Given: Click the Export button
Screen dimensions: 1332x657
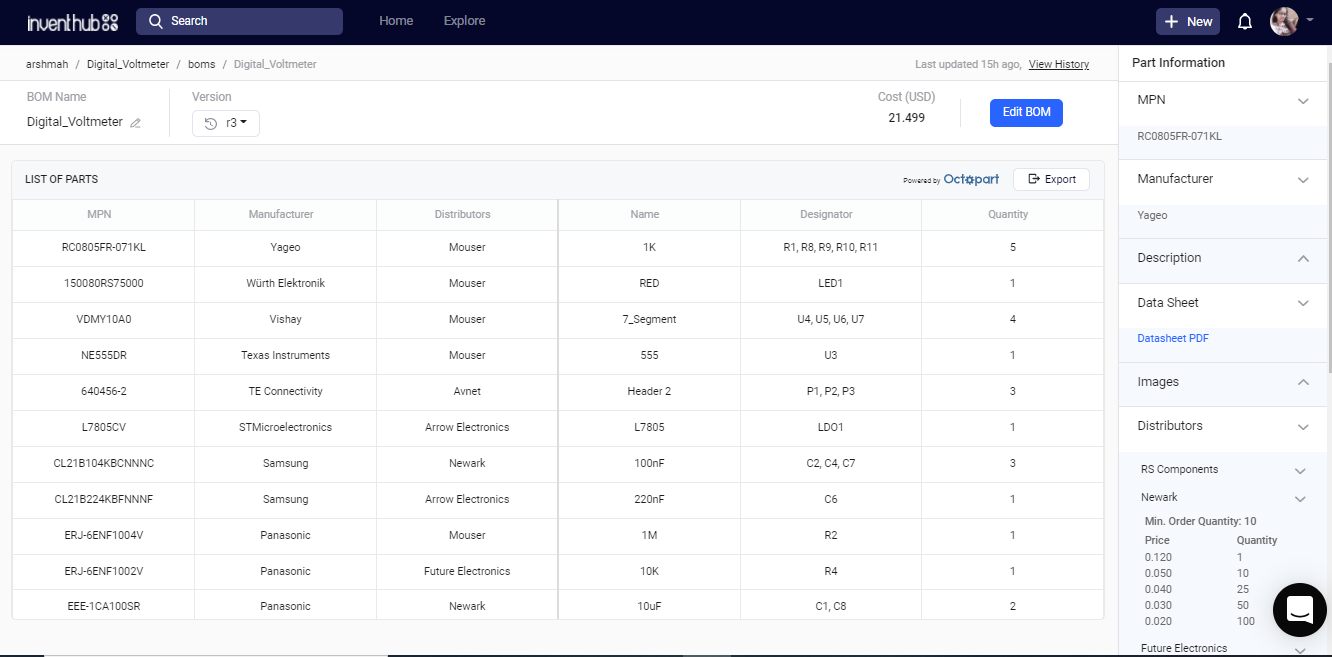Looking at the screenshot, I should (x=1051, y=179).
